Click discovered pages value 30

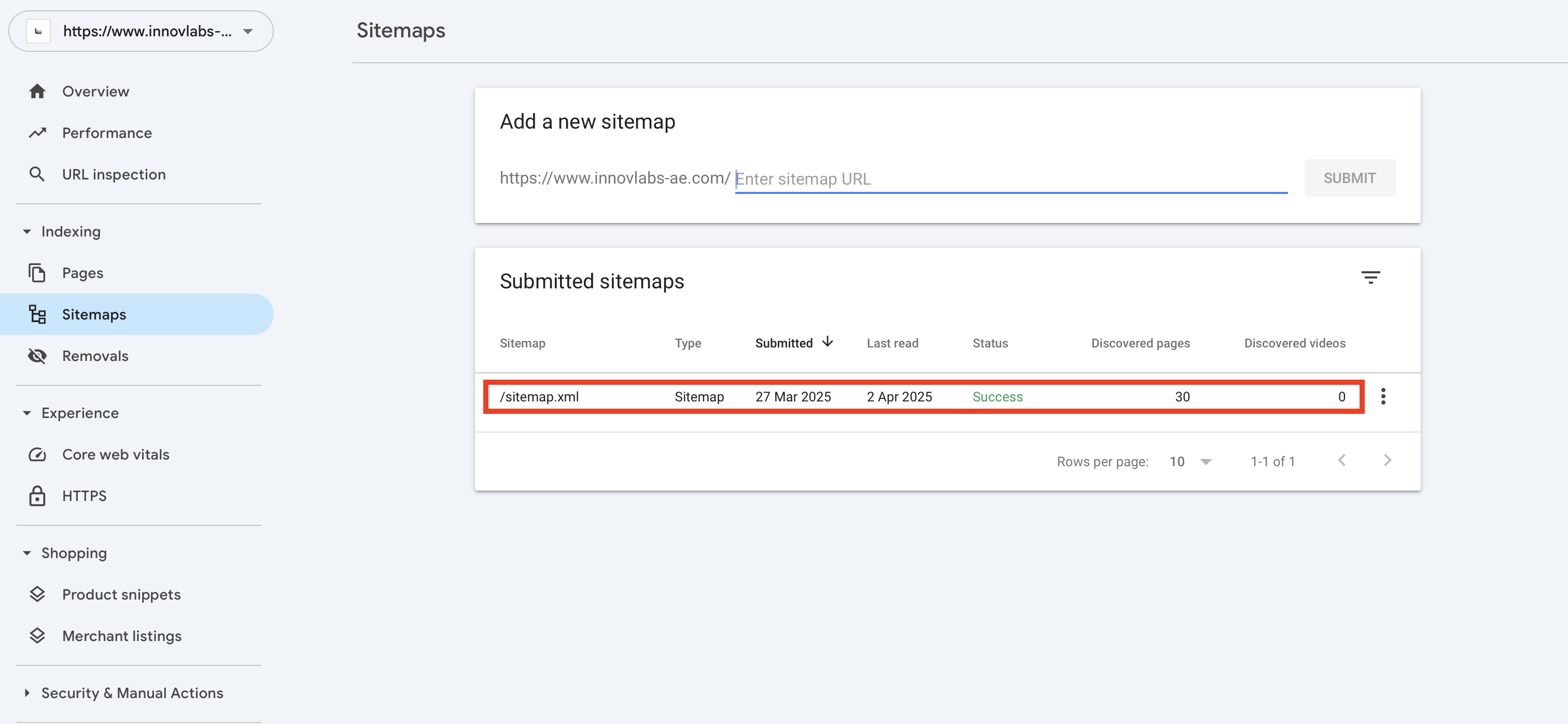[x=1182, y=396]
